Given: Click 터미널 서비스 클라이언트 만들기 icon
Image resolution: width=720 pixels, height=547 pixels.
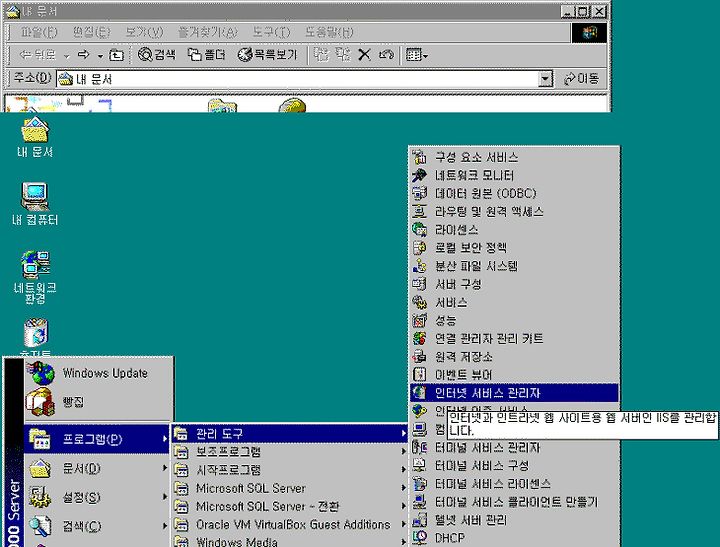Looking at the screenshot, I should (x=419, y=502).
